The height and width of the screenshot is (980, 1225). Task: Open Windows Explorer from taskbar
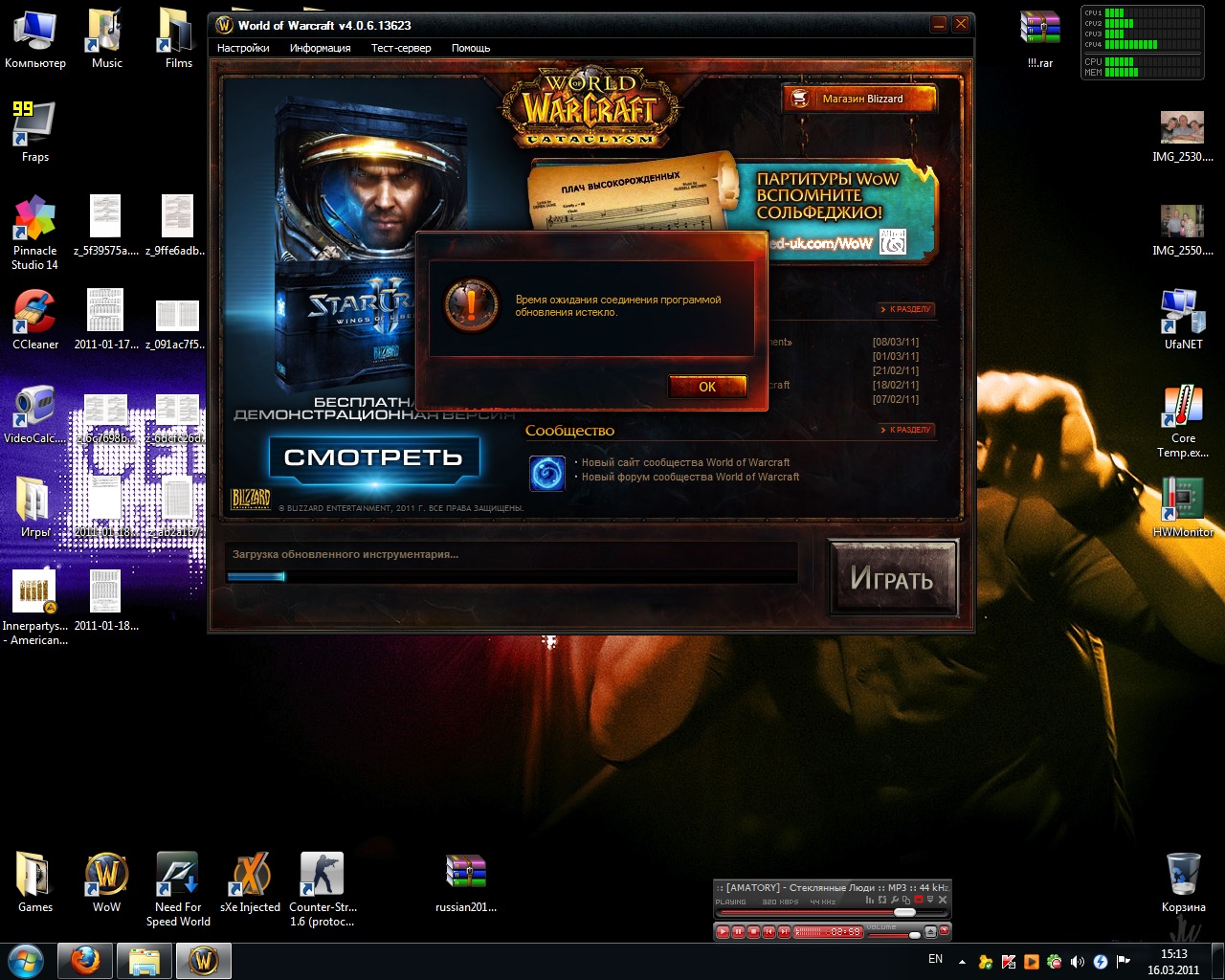coord(145,961)
